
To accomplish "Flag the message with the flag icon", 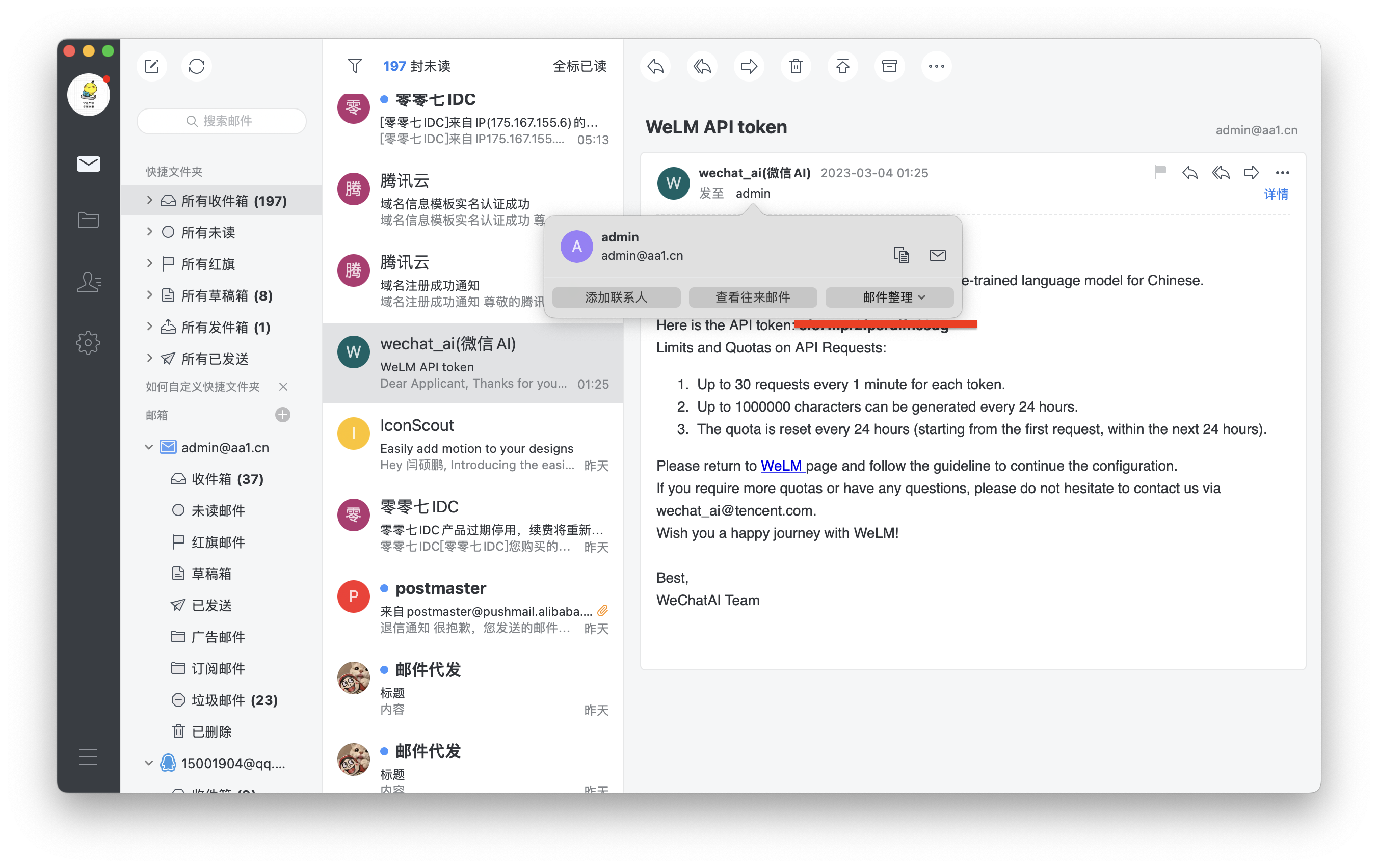I will (x=1160, y=172).
